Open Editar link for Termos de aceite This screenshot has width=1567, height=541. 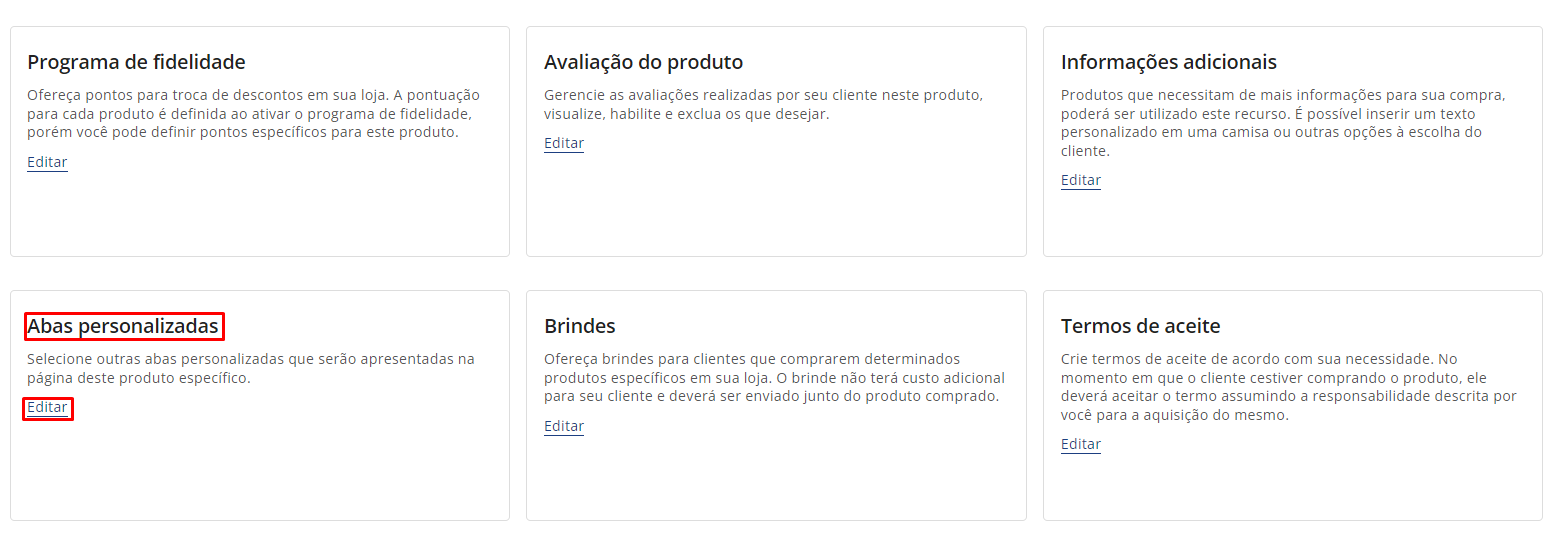[1080, 444]
